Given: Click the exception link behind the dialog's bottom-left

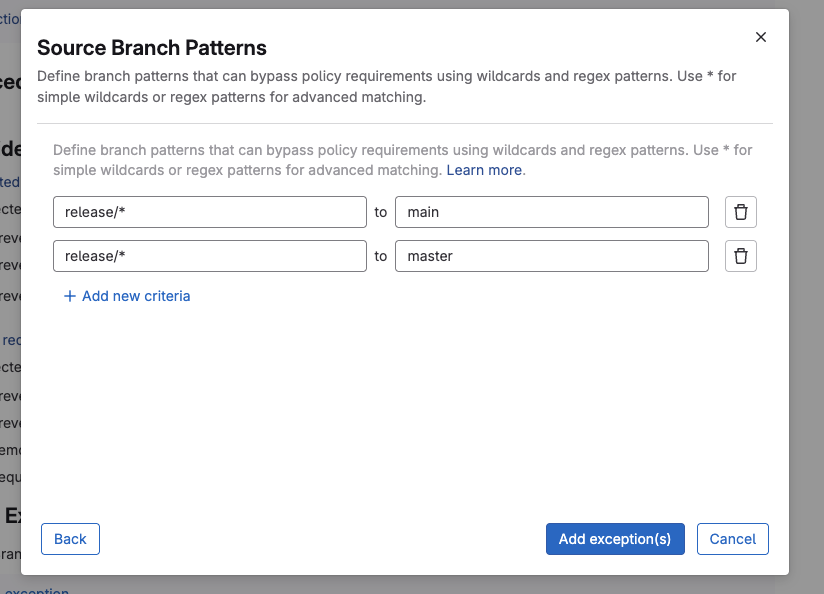Looking at the screenshot, I should pyautogui.click(x=35, y=589).
